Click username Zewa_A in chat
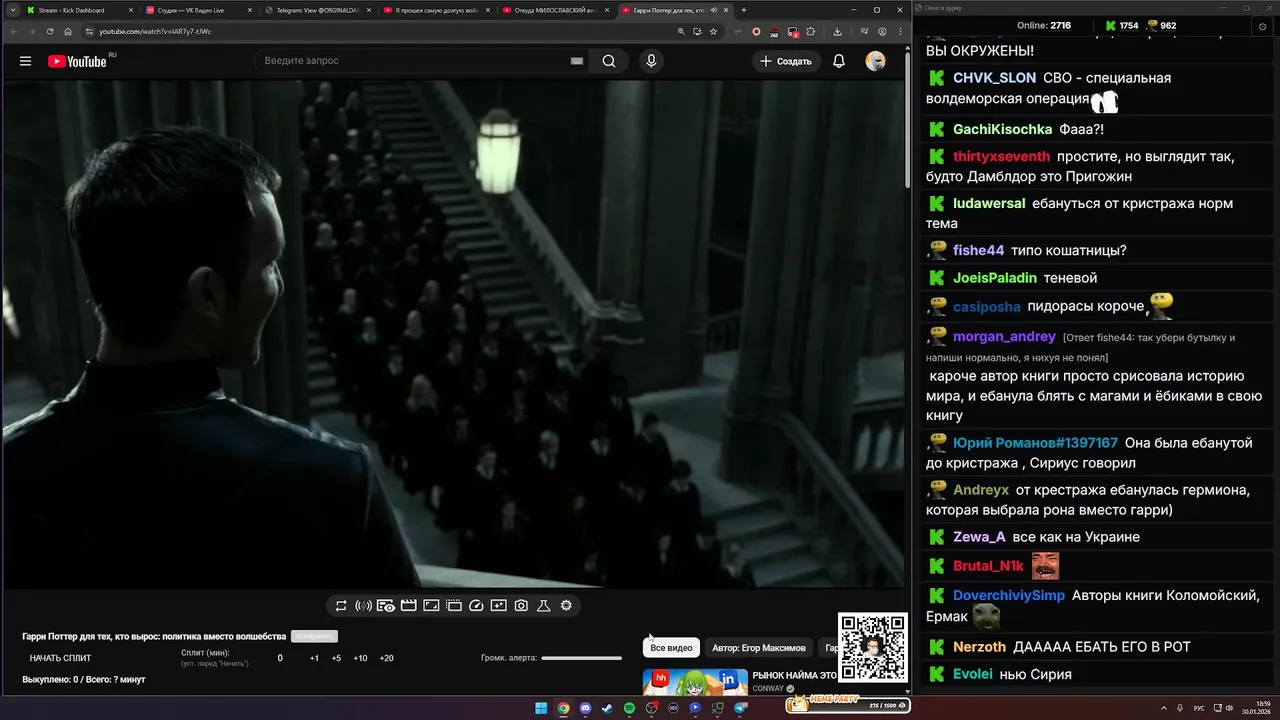Screen dimensions: 1280x720 (x=979, y=537)
